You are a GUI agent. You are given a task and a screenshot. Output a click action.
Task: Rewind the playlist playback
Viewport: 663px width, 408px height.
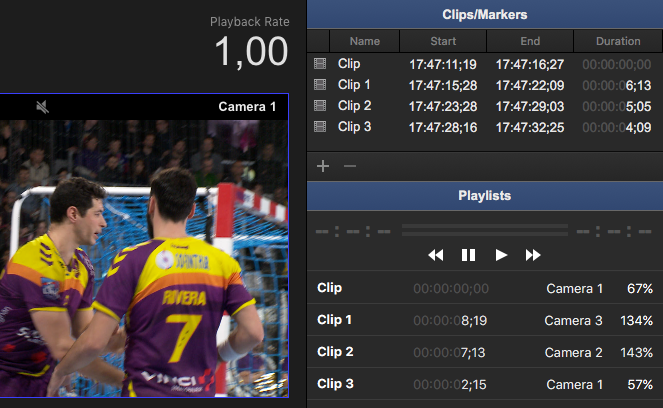tap(436, 255)
